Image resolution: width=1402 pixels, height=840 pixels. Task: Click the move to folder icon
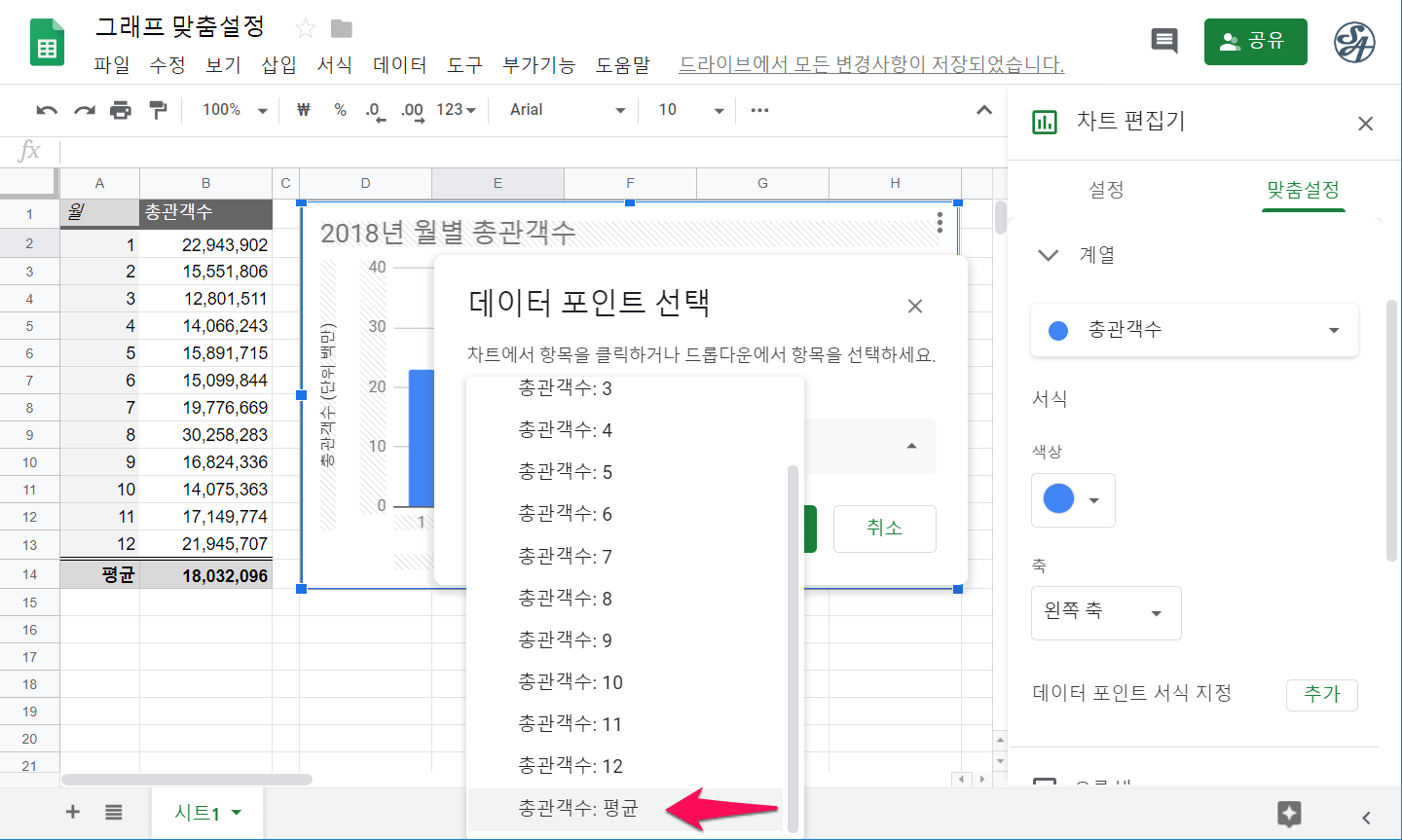[x=341, y=28]
